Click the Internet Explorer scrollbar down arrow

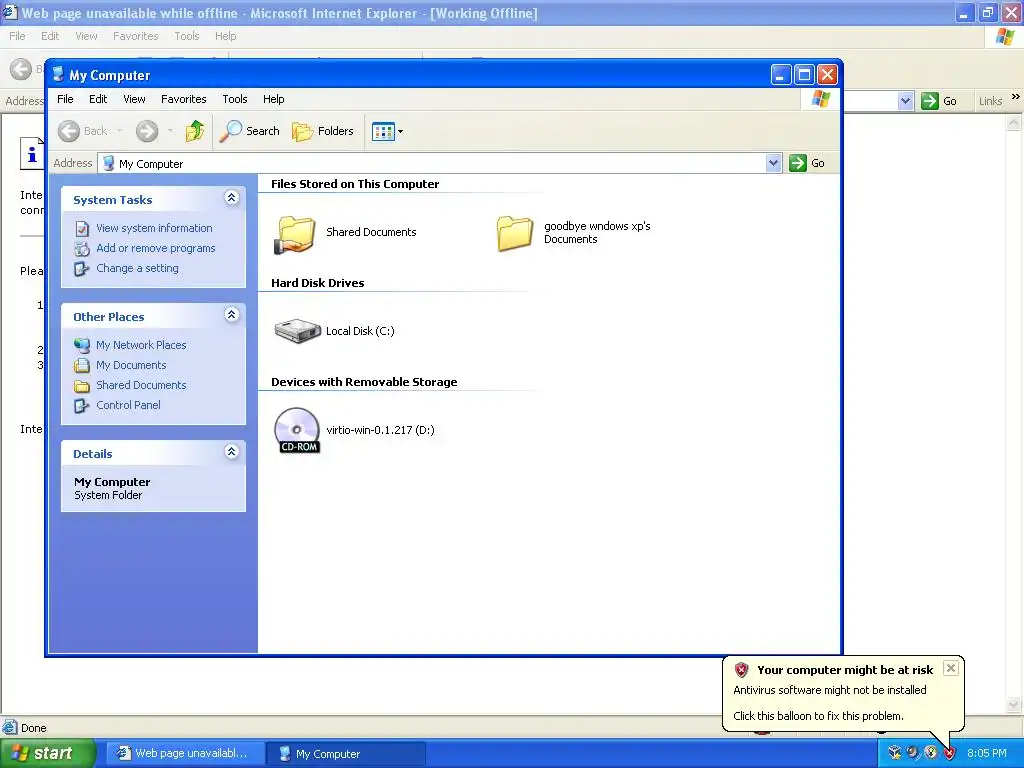click(x=1014, y=705)
